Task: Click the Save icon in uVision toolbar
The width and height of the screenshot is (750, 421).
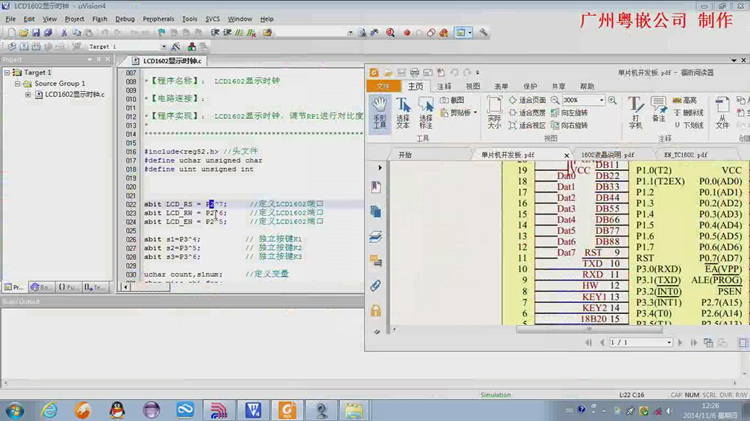Action: click(x=36, y=33)
